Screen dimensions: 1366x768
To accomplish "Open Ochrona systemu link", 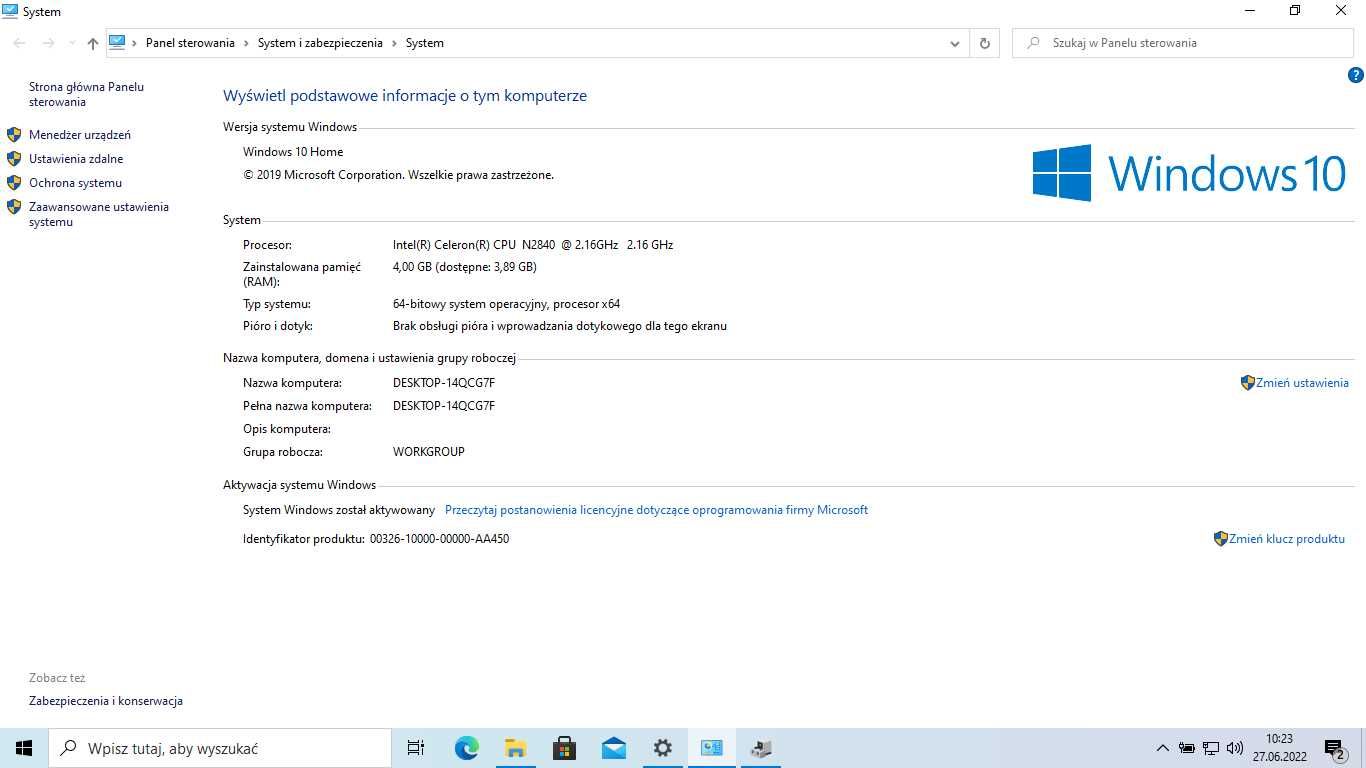I will (75, 183).
